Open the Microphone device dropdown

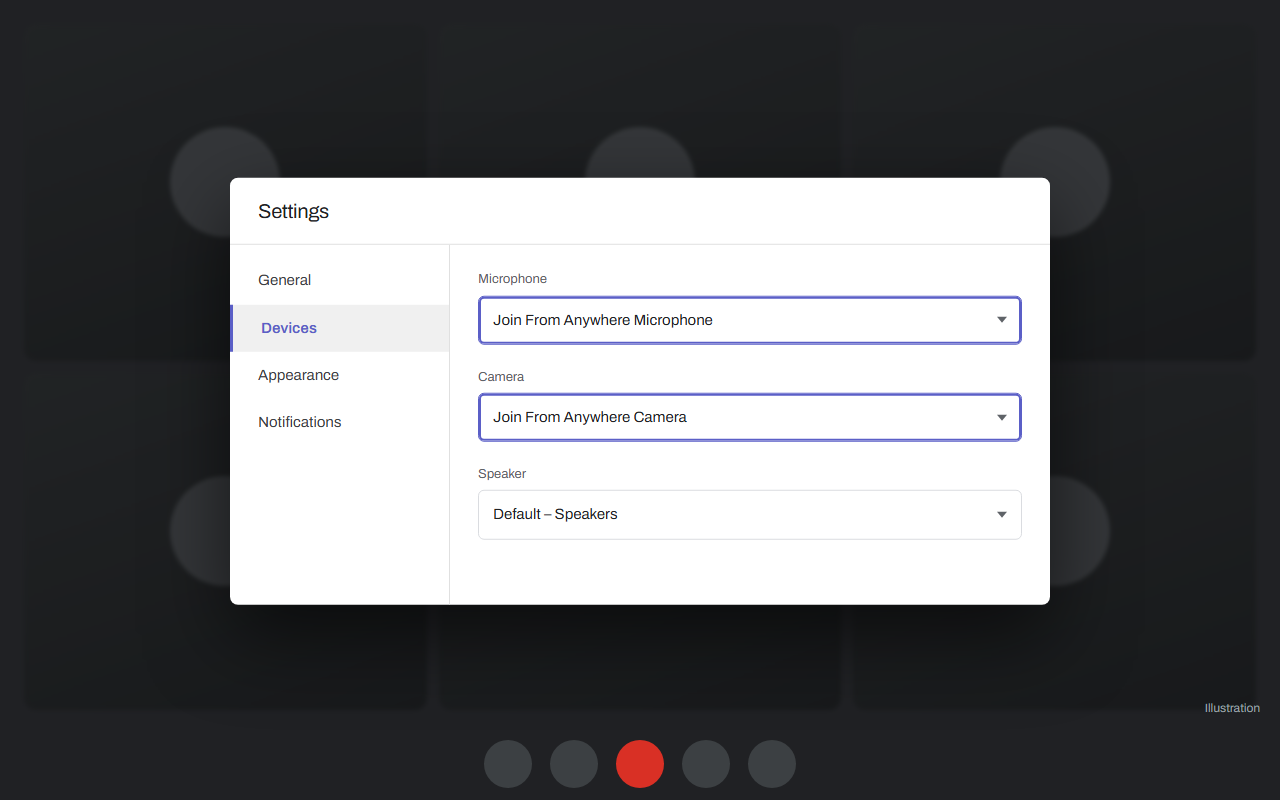pos(750,320)
